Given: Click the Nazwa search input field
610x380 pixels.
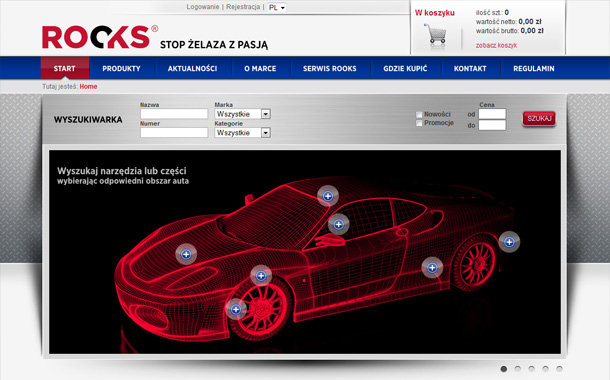Looking at the screenshot, I should click(x=174, y=114).
